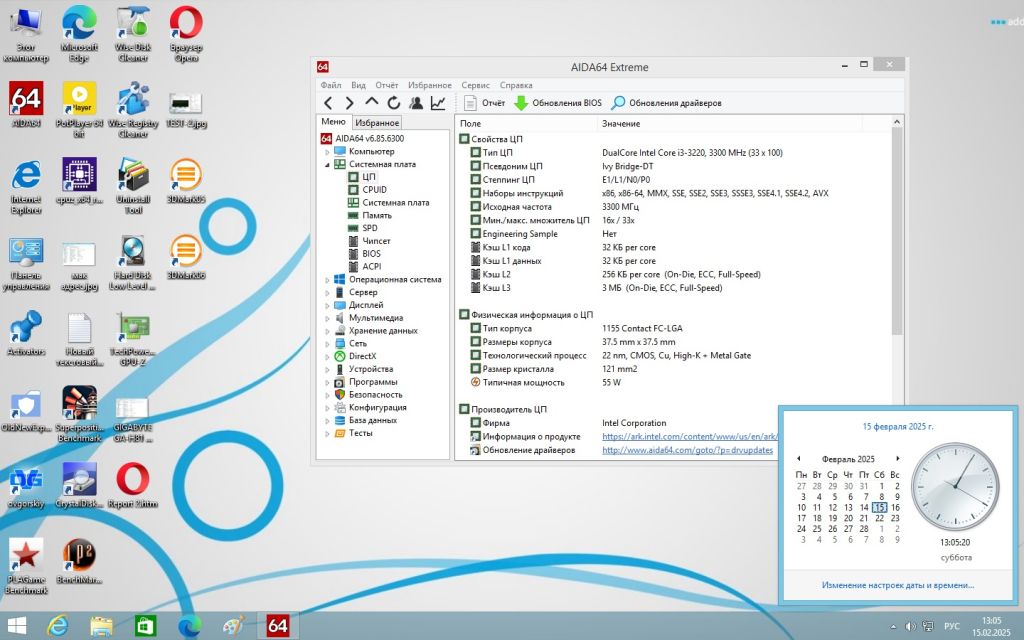Select 22 in the February calendar
Image resolution: width=1024 pixels, height=640 pixels.
[x=880, y=518]
